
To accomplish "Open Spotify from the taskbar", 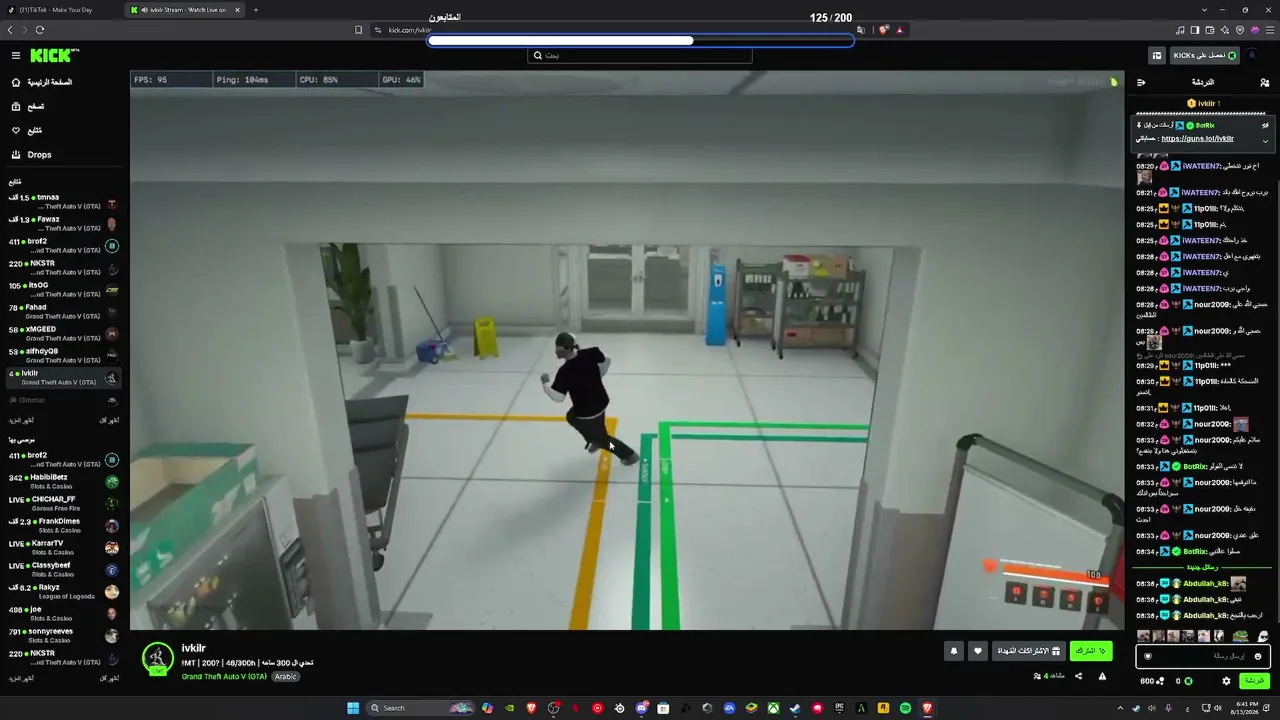I will [905, 708].
